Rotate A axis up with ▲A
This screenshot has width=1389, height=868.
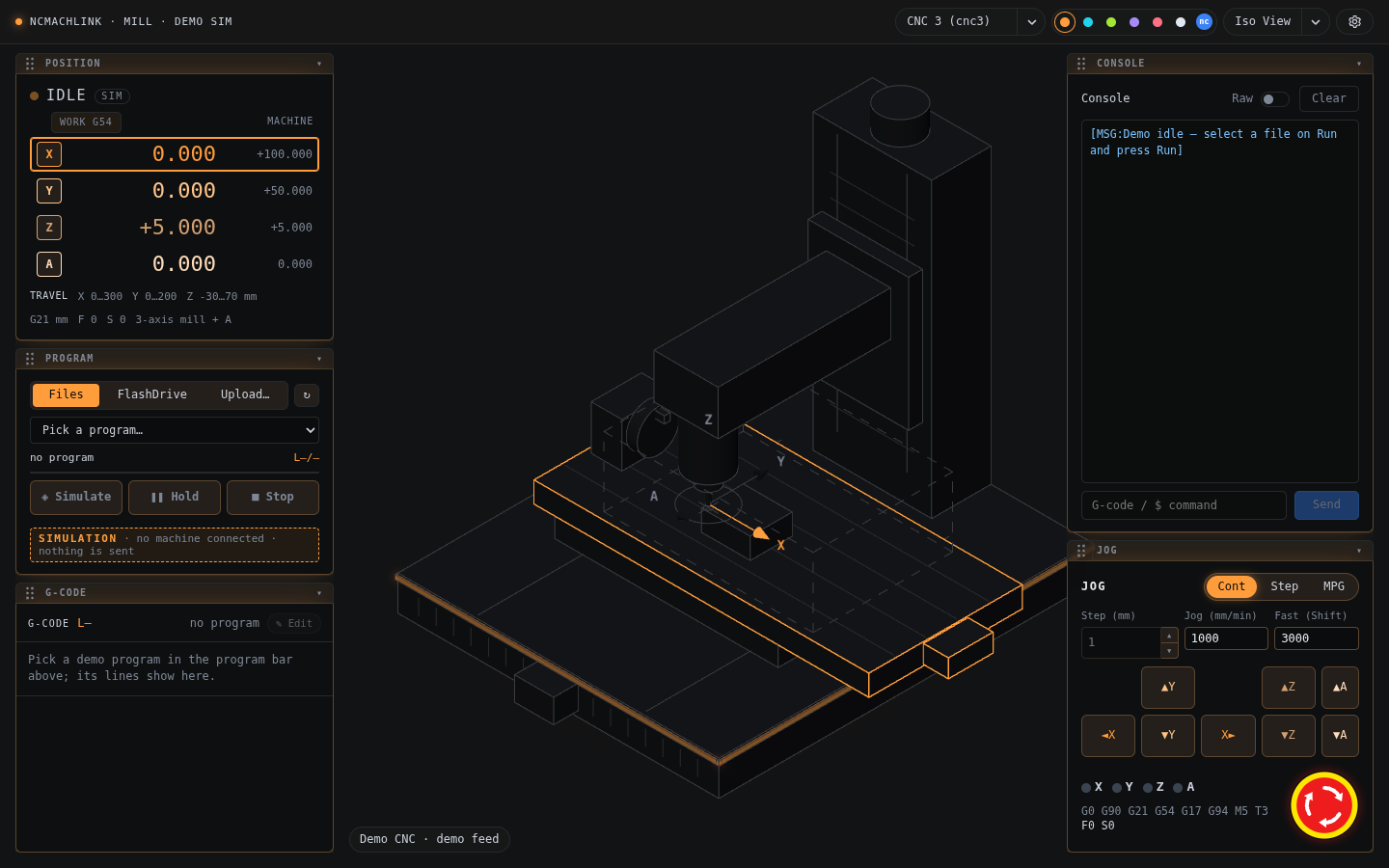pyautogui.click(x=1340, y=688)
